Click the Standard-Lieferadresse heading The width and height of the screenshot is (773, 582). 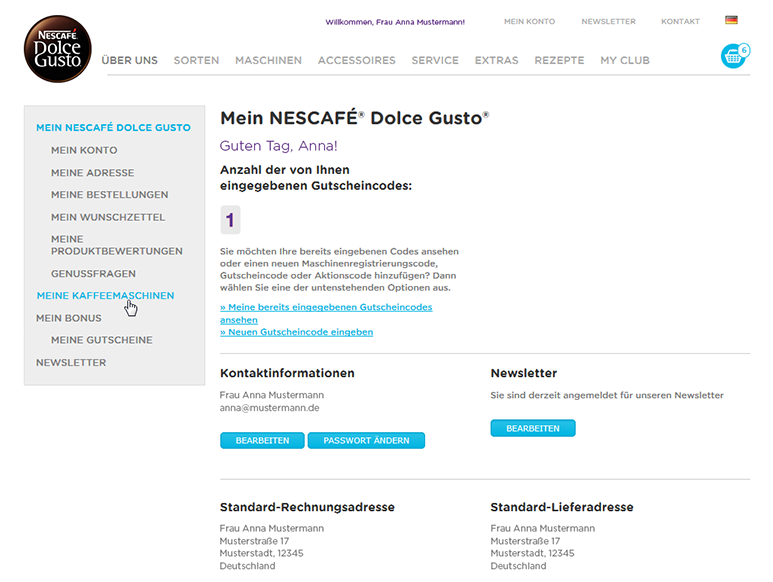(x=562, y=507)
